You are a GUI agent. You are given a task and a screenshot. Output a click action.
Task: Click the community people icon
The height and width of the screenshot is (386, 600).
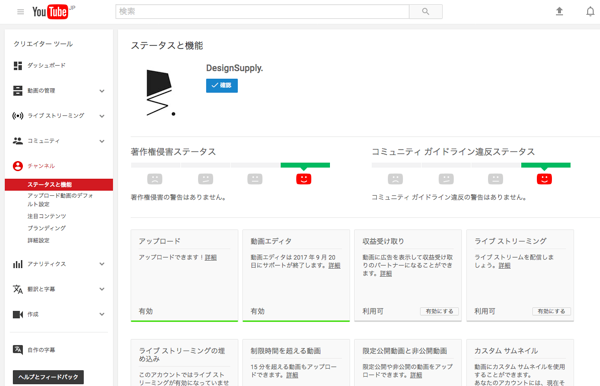coord(18,141)
